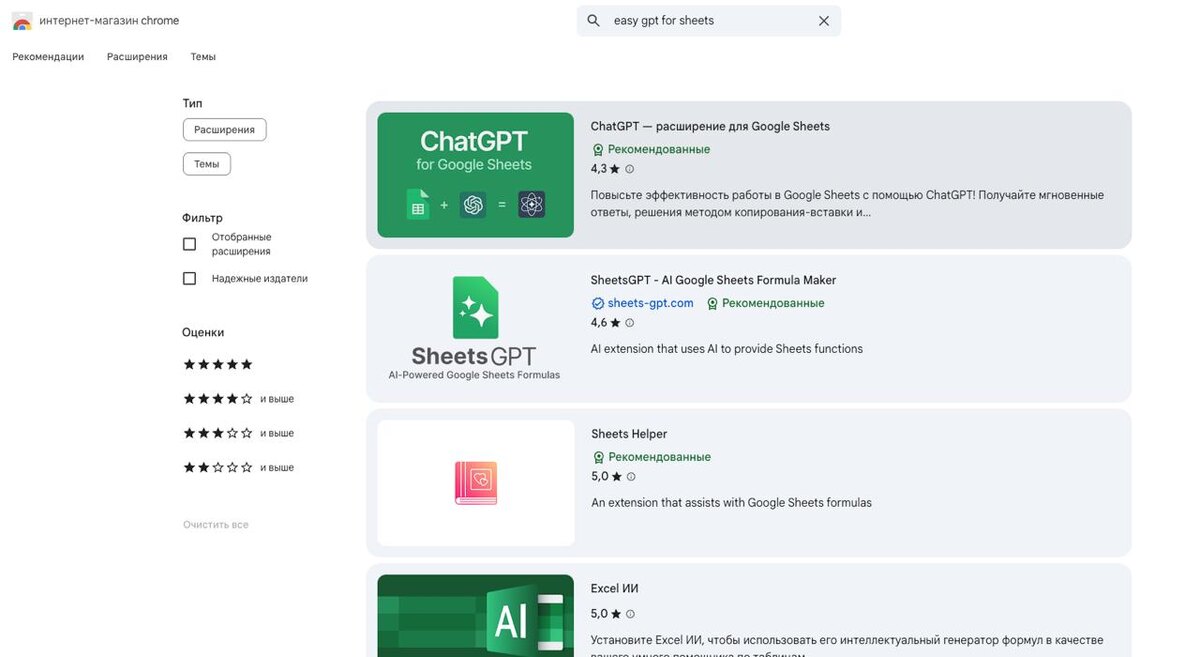The image size is (1200, 657).
Task: Select the Расширения type chip
Action: coord(225,130)
